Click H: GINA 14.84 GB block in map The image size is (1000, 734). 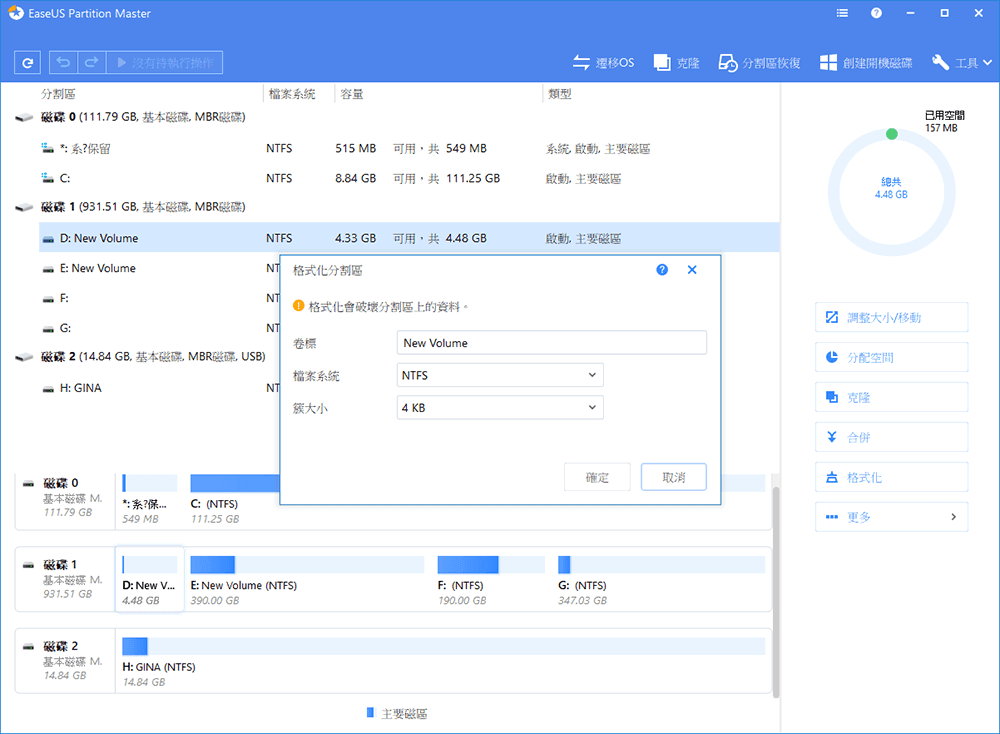(x=443, y=662)
